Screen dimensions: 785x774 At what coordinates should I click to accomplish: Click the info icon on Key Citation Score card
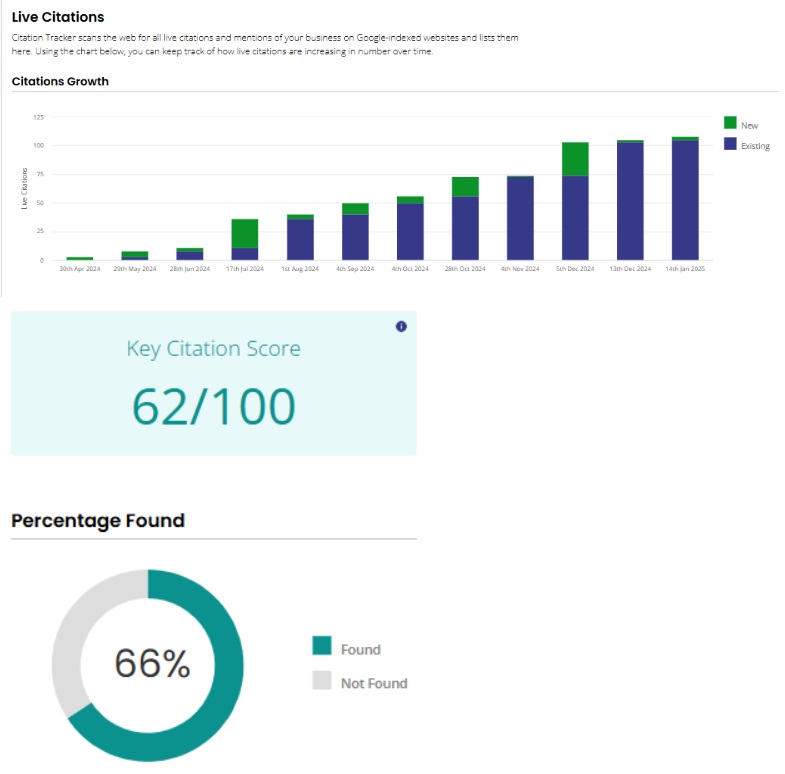pos(401,326)
